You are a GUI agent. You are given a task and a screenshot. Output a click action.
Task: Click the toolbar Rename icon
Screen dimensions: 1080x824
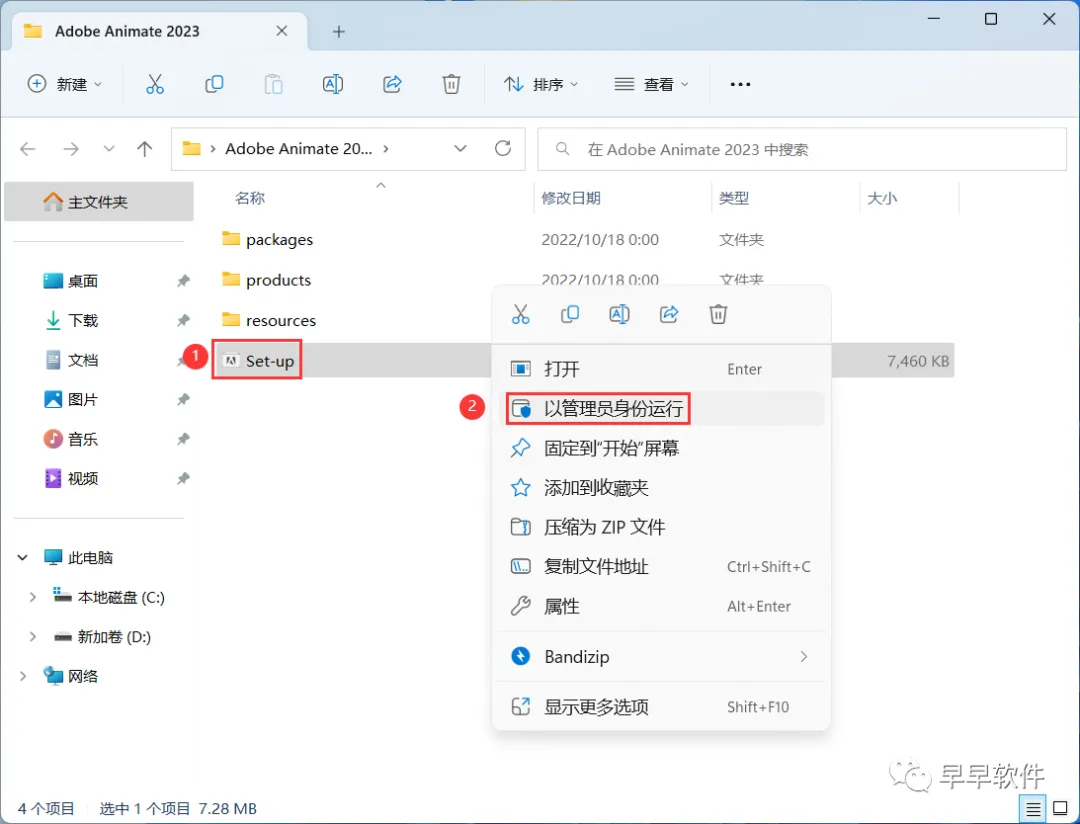pyautogui.click(x=333, y=84)
